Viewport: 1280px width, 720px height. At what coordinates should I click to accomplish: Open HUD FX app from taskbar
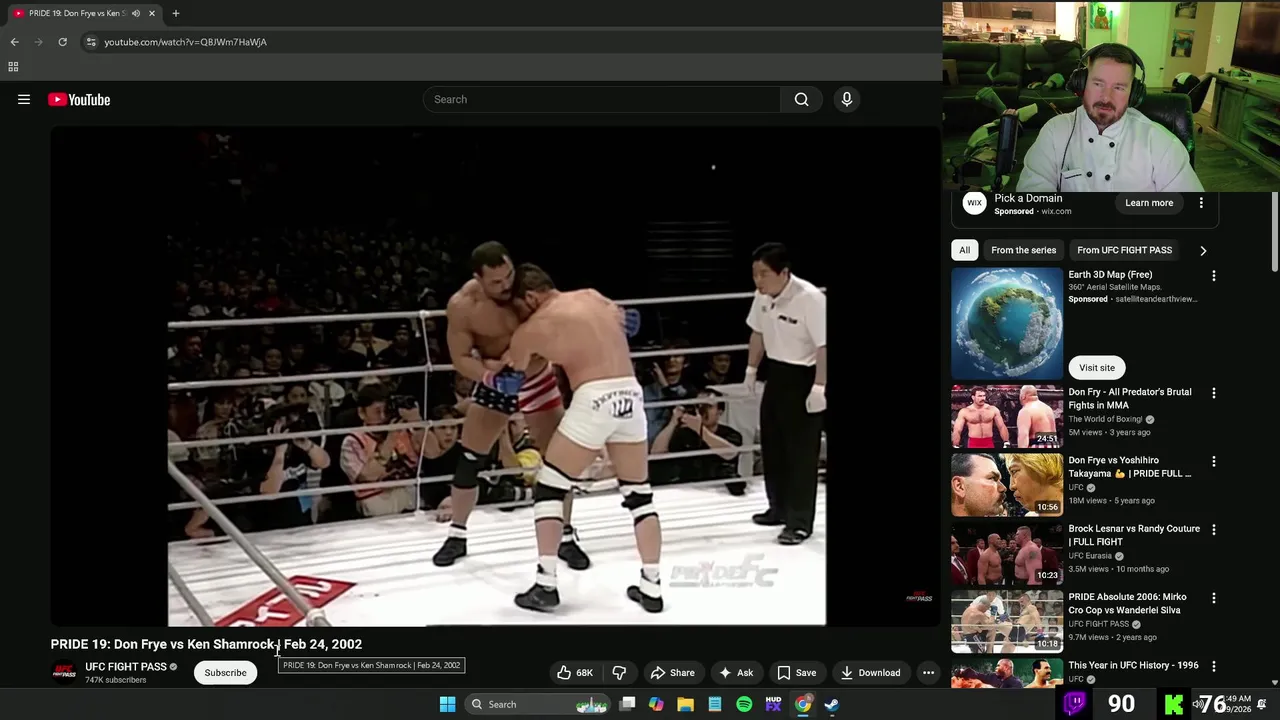tap(773, 704)
